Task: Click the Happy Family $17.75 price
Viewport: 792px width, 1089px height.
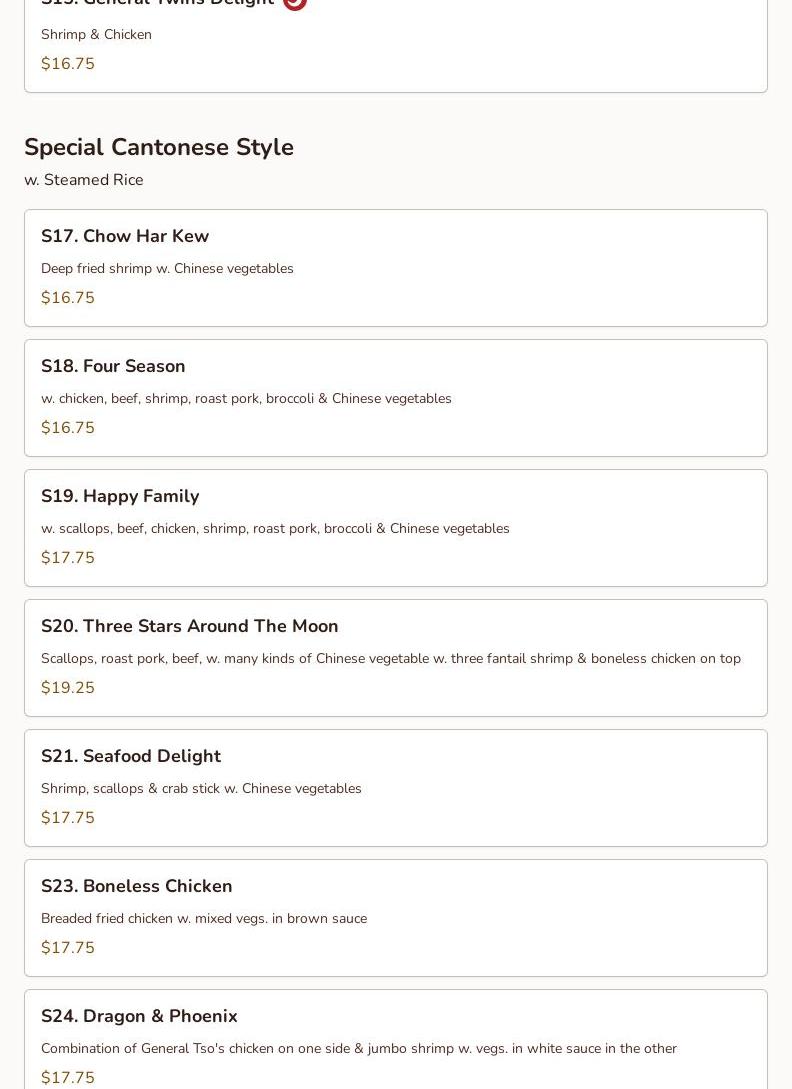Action: click(68, 558)
